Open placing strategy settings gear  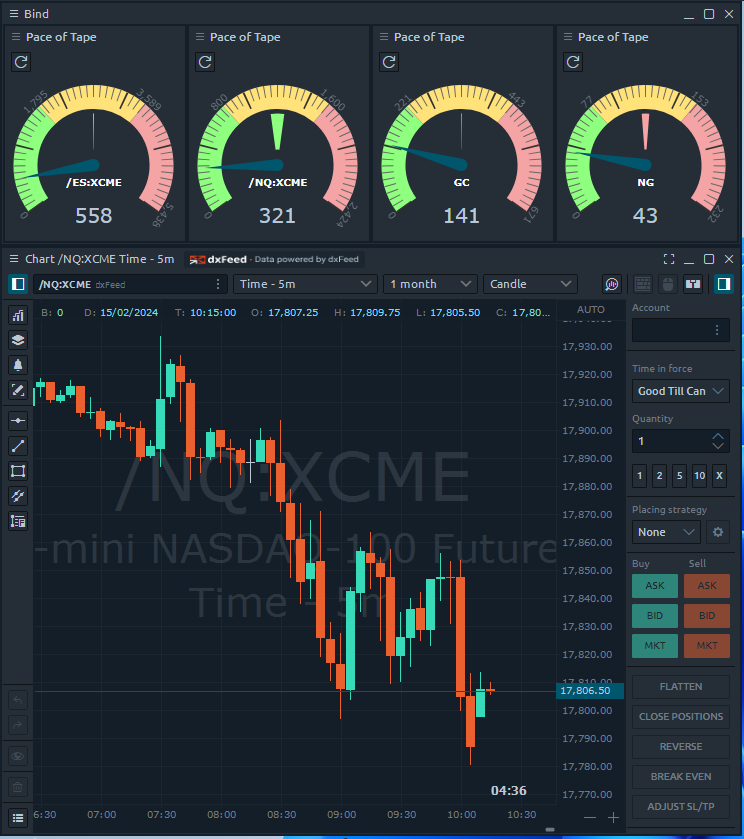point(717,532)
